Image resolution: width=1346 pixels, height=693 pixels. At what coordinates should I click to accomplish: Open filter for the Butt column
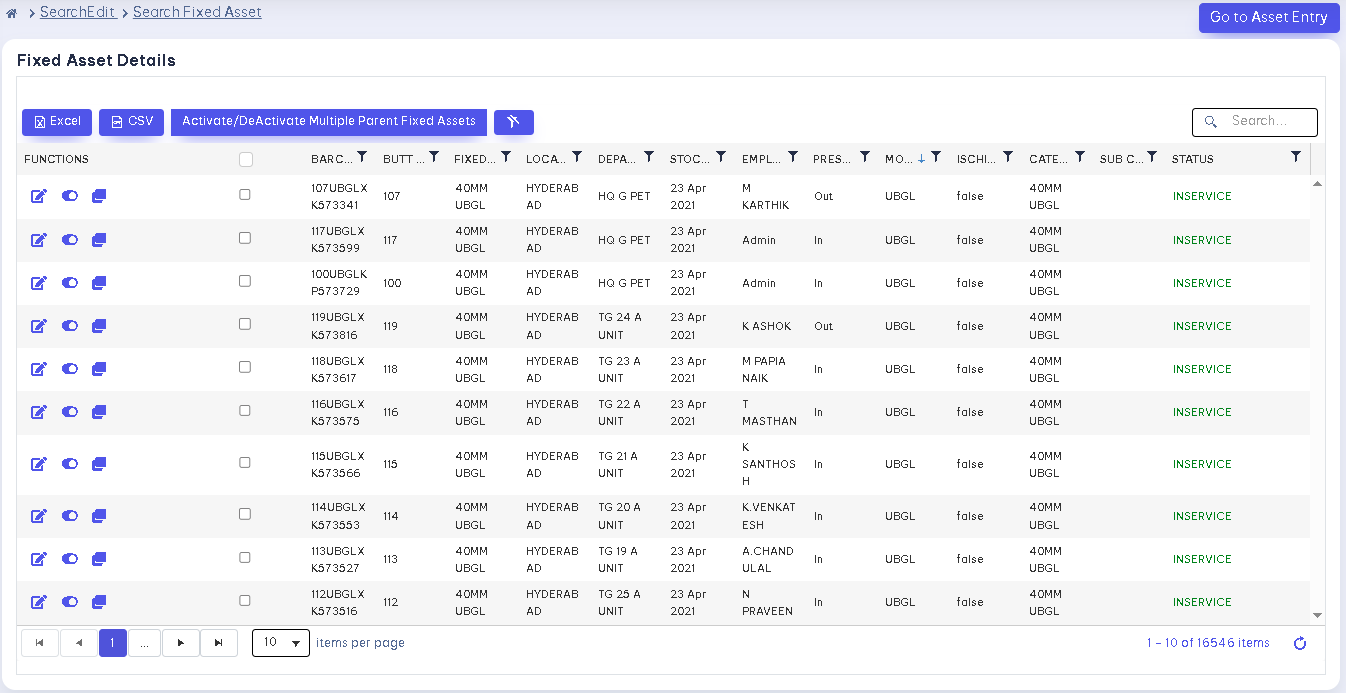(x=434, y=157)
